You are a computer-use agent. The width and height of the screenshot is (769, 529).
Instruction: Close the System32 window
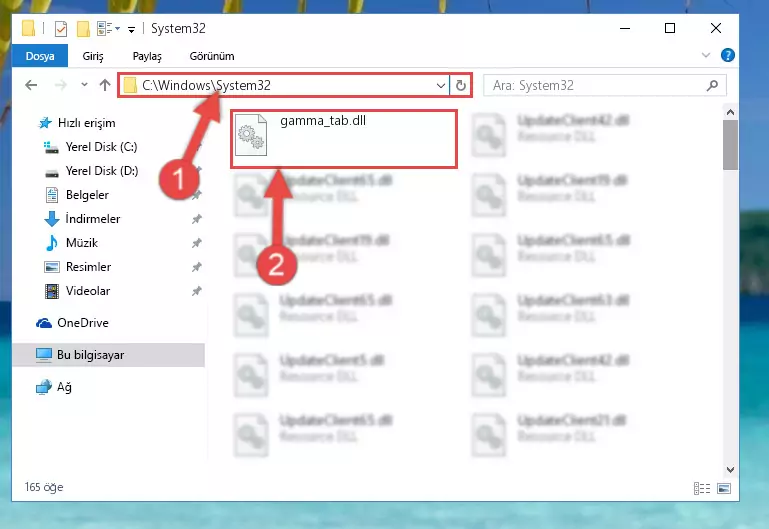(716, 28)
